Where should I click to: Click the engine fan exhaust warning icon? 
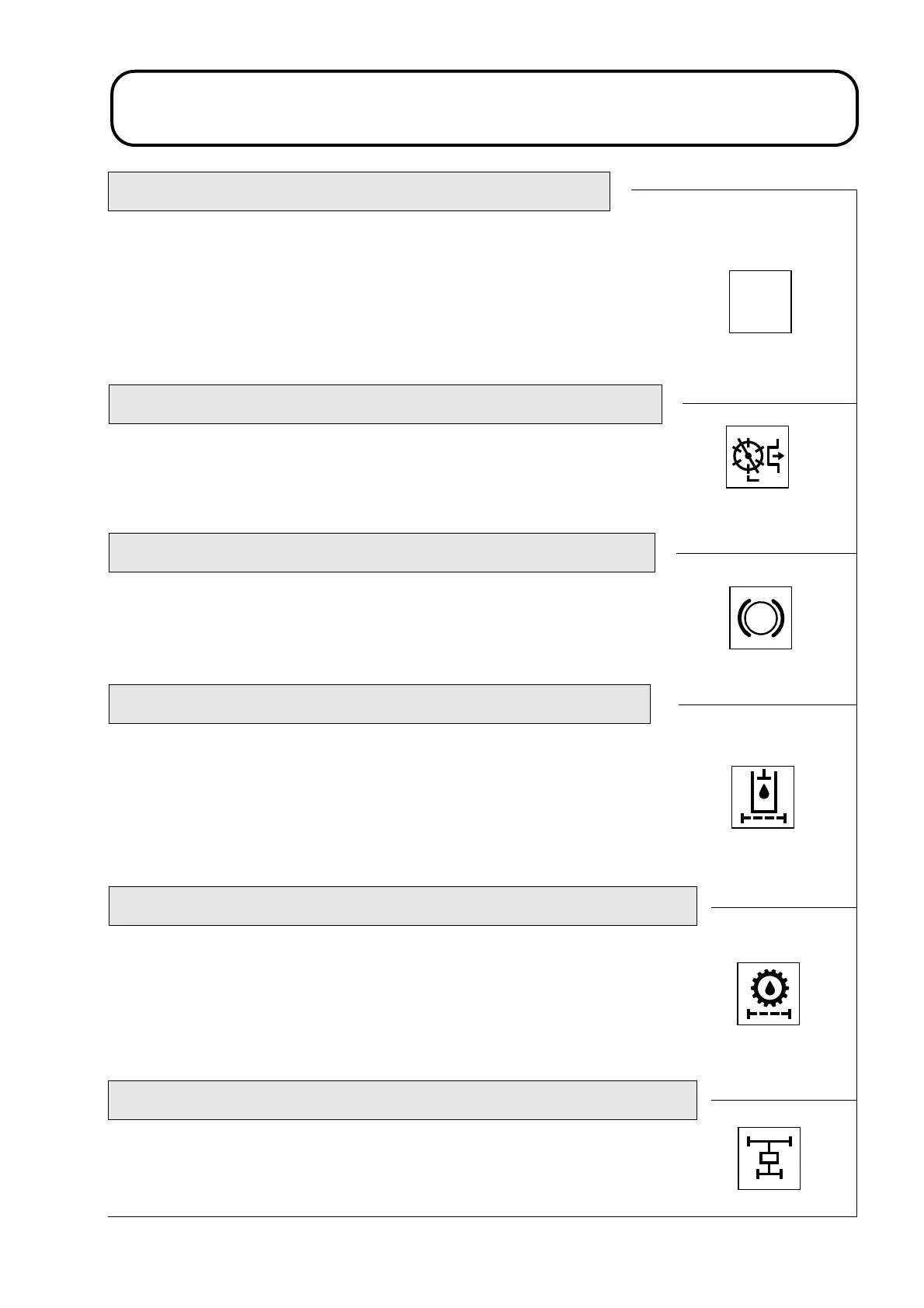[757, 457]
